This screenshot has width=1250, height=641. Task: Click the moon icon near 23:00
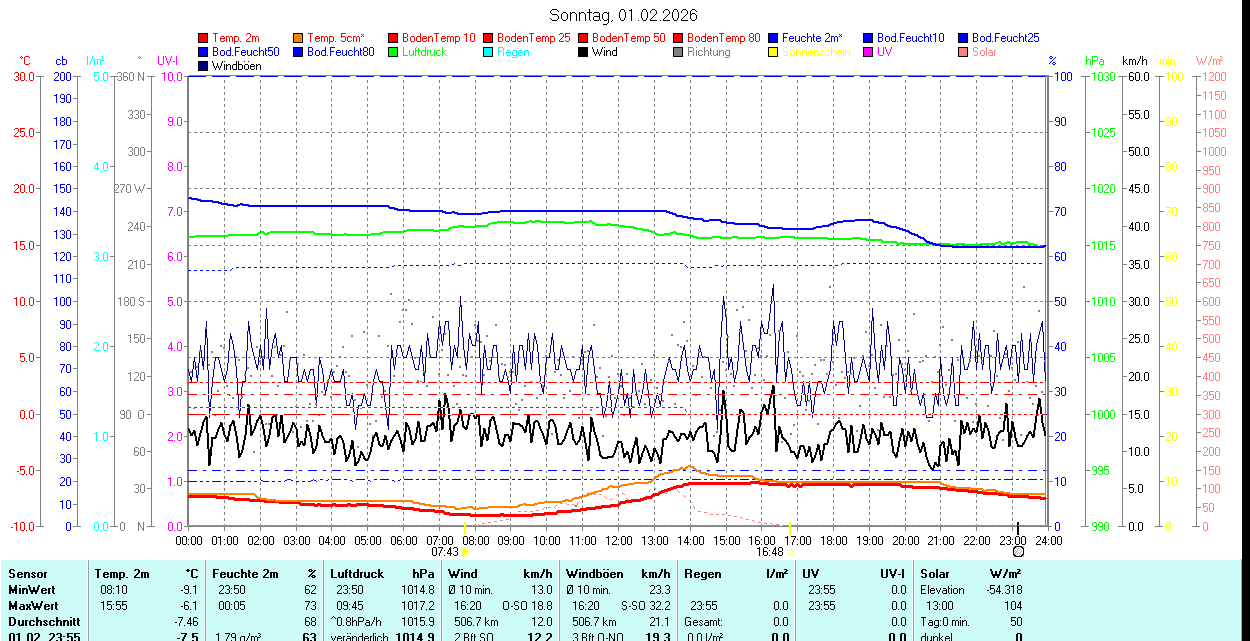(x=1018, y=551)
